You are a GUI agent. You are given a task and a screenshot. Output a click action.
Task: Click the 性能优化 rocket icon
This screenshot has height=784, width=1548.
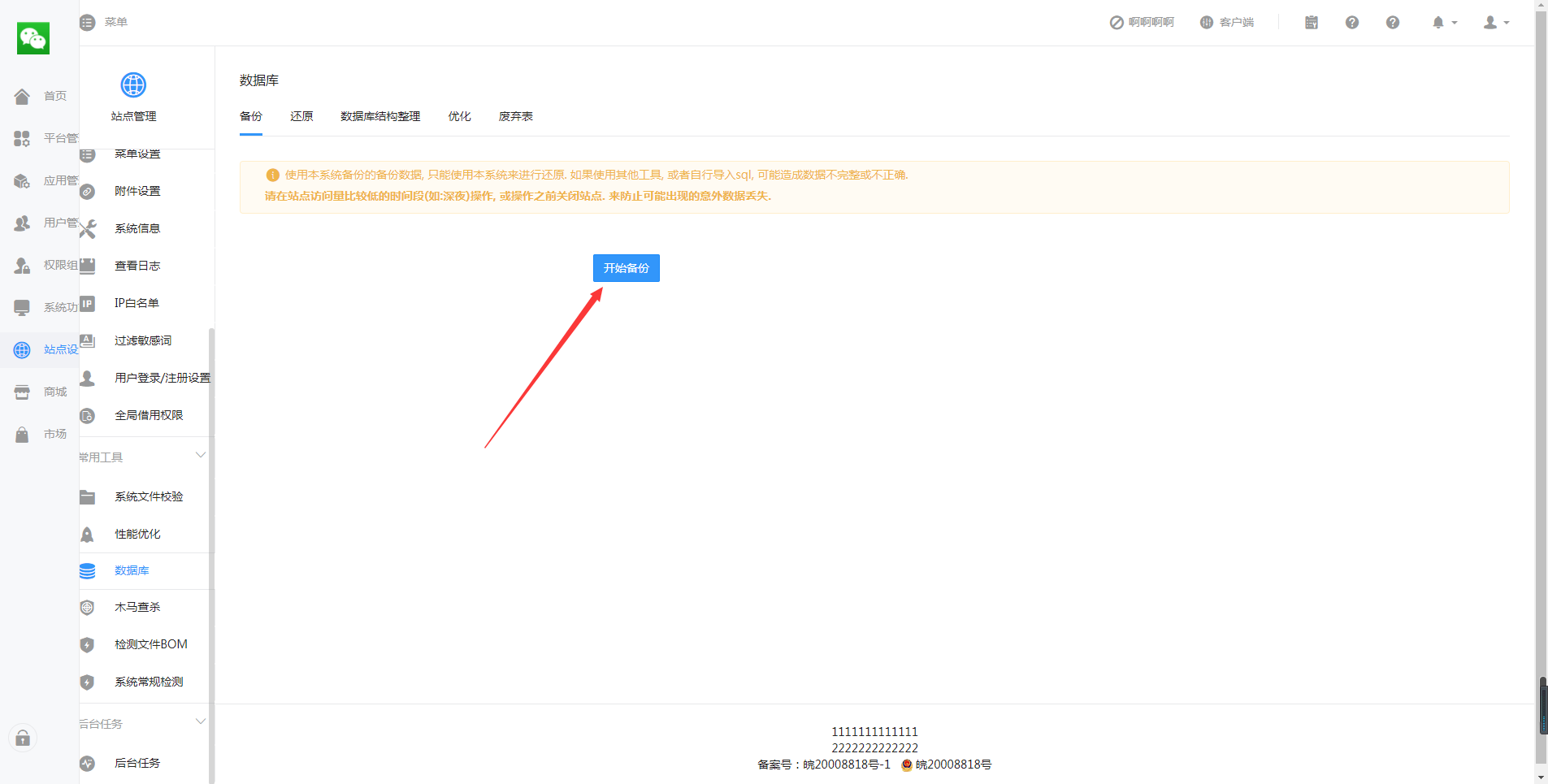coord(88,535)
